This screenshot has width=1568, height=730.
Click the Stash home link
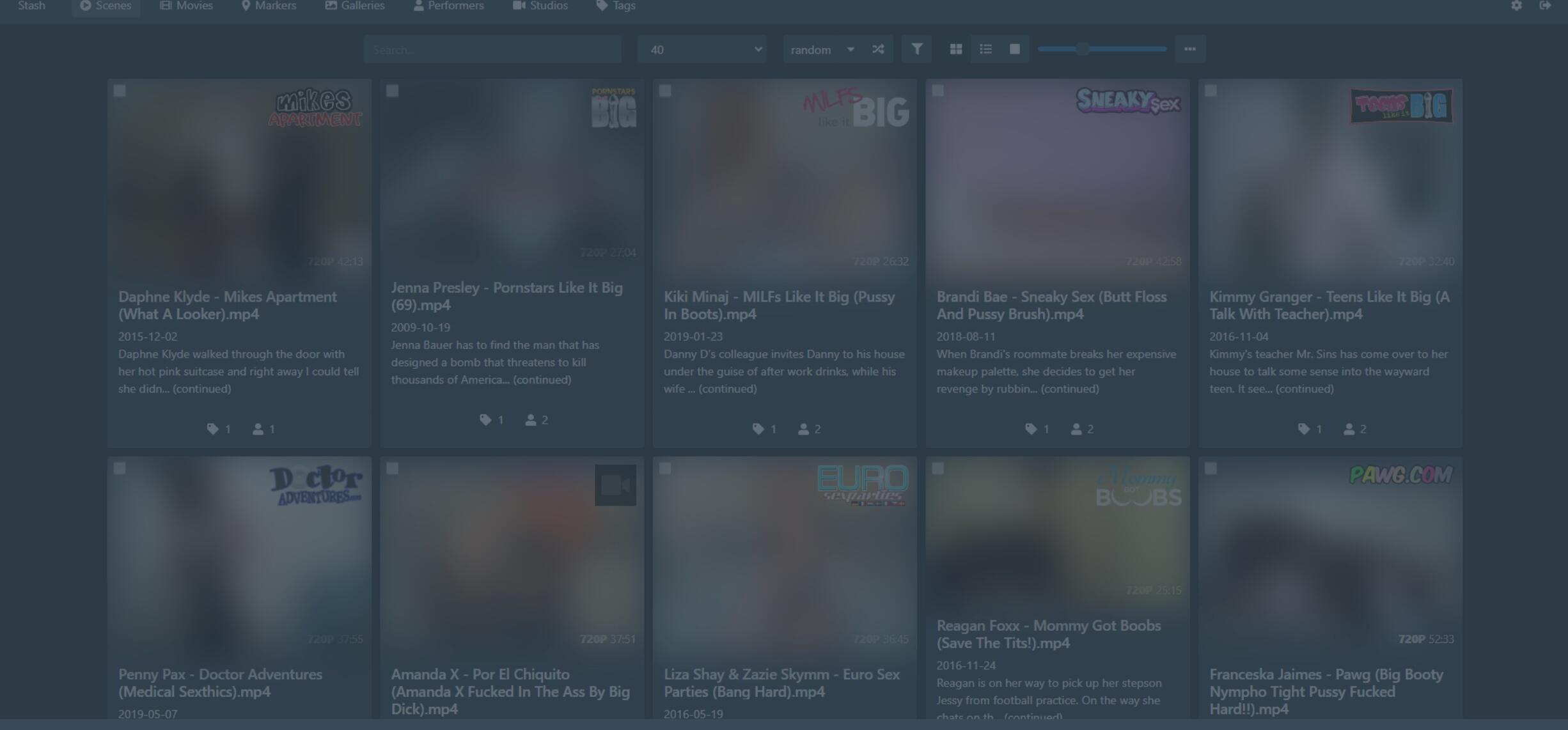point(31,6)
